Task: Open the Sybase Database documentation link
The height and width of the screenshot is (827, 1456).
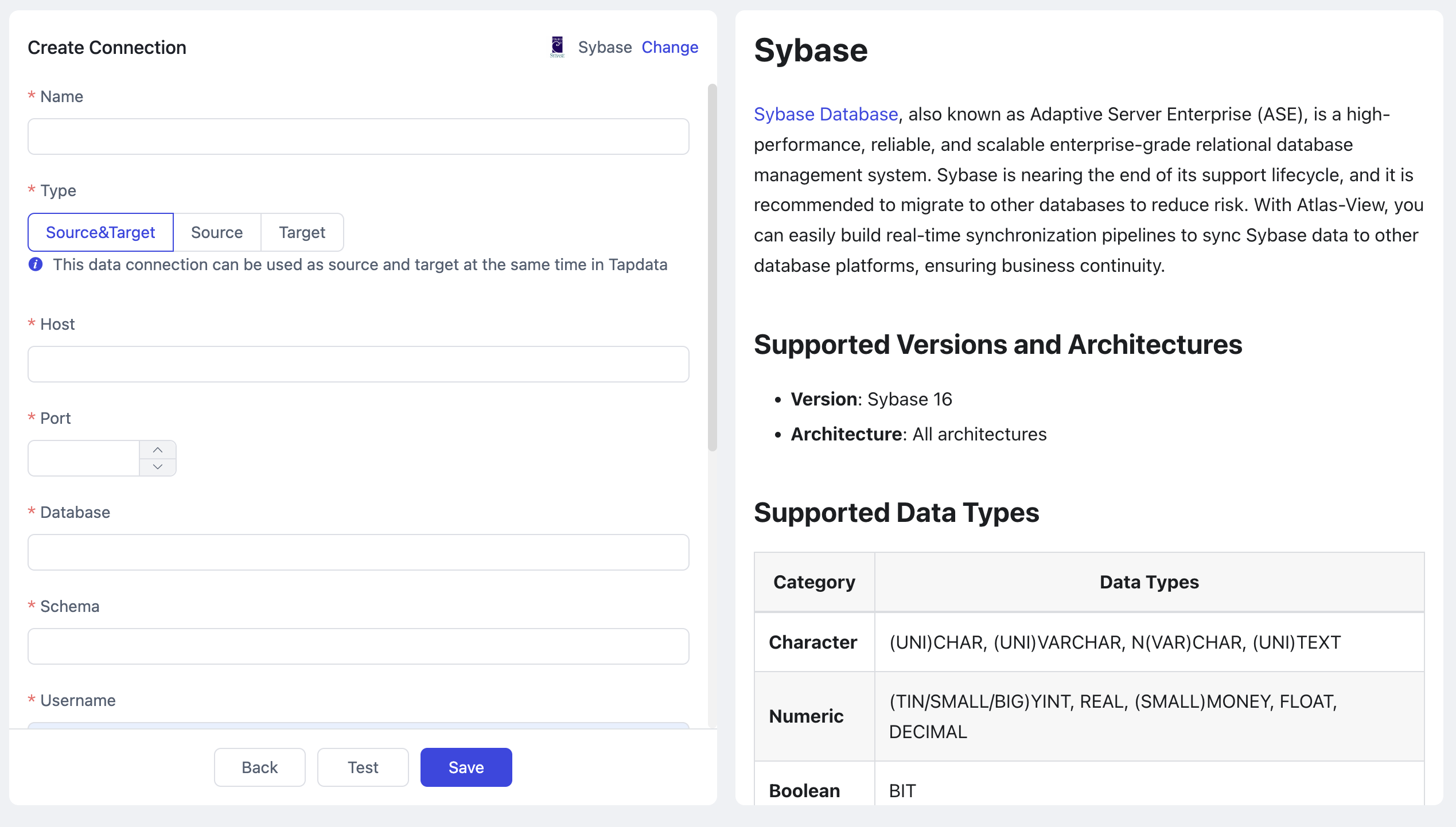Action: 826,114
